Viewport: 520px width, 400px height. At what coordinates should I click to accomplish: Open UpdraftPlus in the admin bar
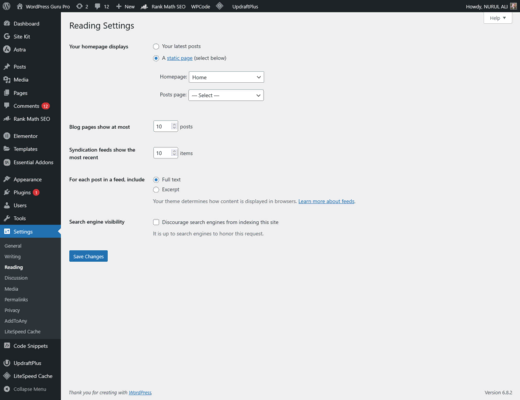tap(245, 6)
